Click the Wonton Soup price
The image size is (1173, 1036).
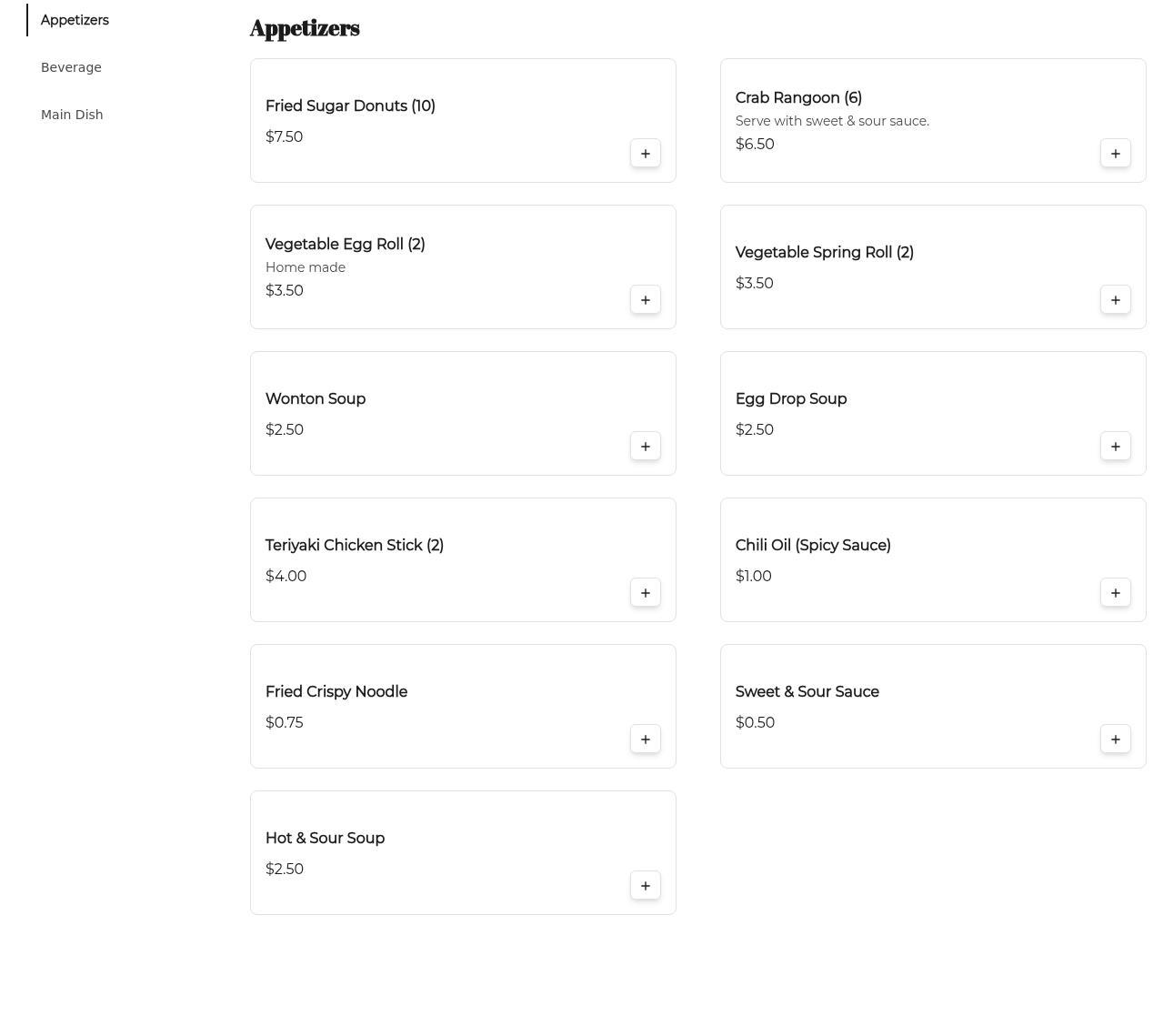pyautogui.click(x=284, y=429)
